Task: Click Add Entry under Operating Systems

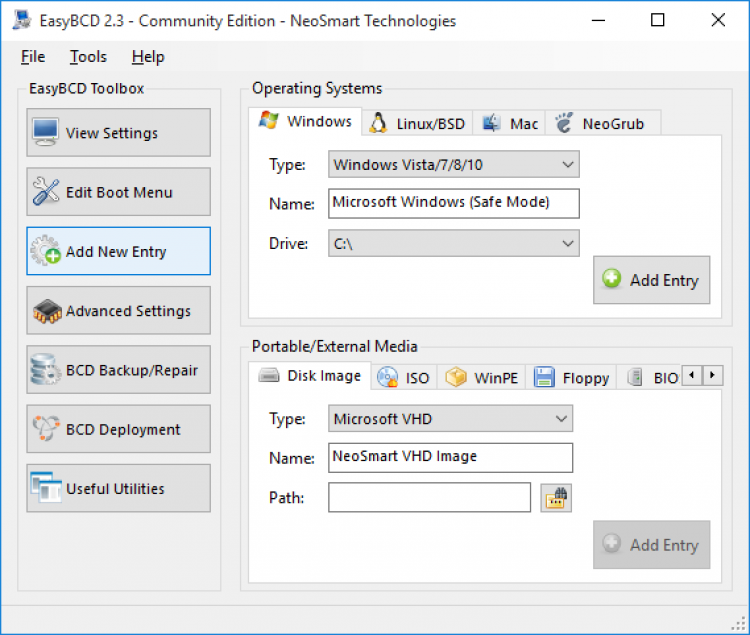Action: coord(651,280)
